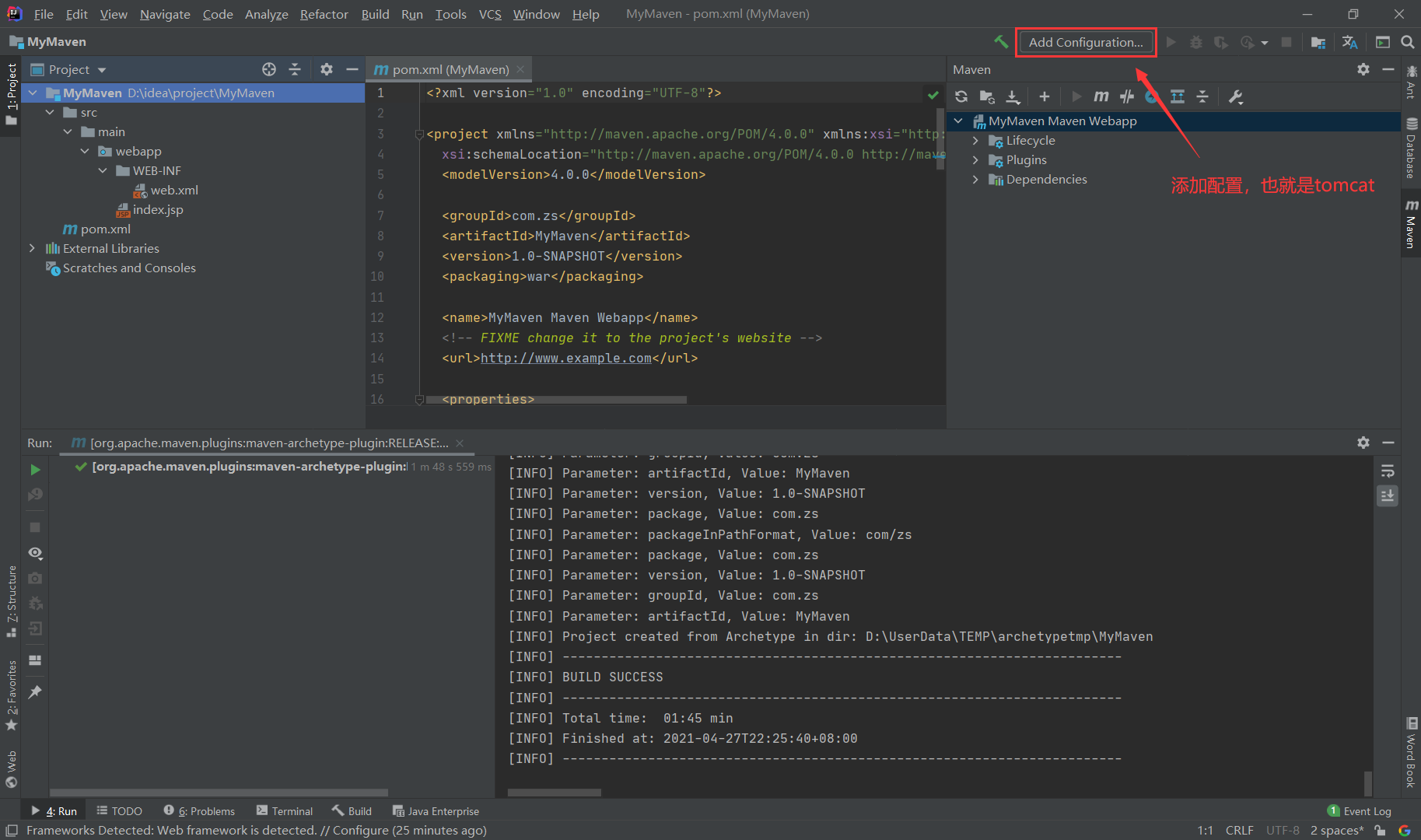The height and width of the screenshot is (840, 1421).
Task: Click Download Sources and Documentation icon
Action: 1013,96
